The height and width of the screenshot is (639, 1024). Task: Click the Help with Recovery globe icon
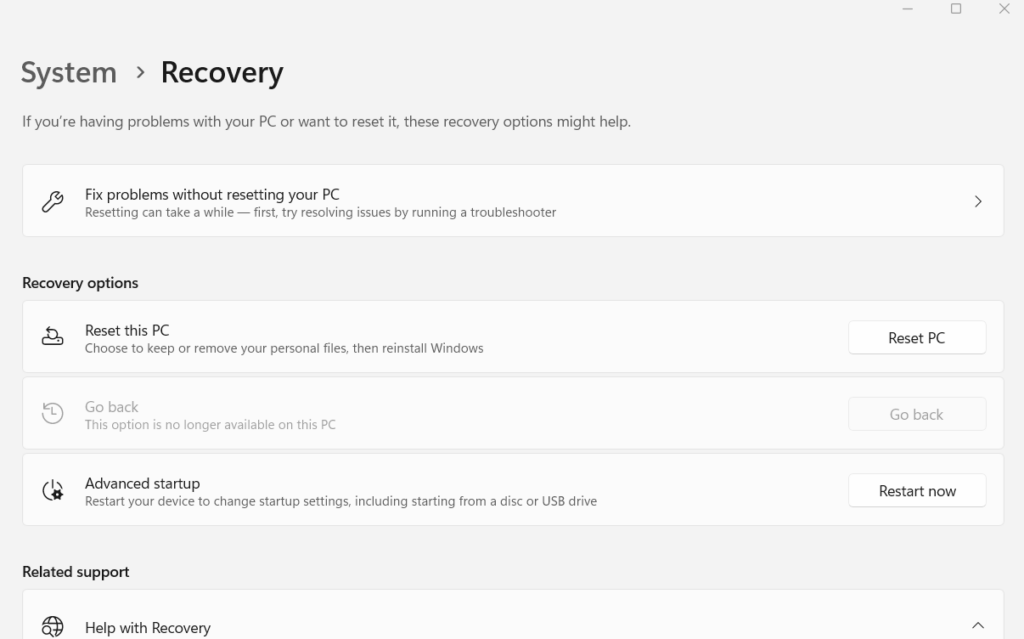[x=52, y=627]
